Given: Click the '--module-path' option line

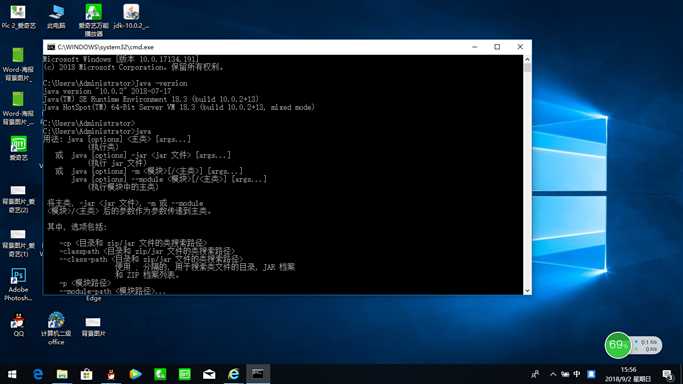Looking at the screenshot, I should coord(112,291).
